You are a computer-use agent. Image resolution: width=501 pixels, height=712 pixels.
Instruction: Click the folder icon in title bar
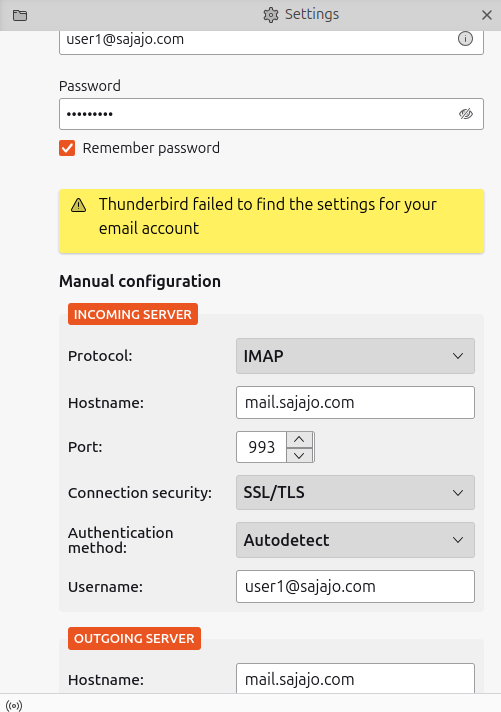(20, 15)
